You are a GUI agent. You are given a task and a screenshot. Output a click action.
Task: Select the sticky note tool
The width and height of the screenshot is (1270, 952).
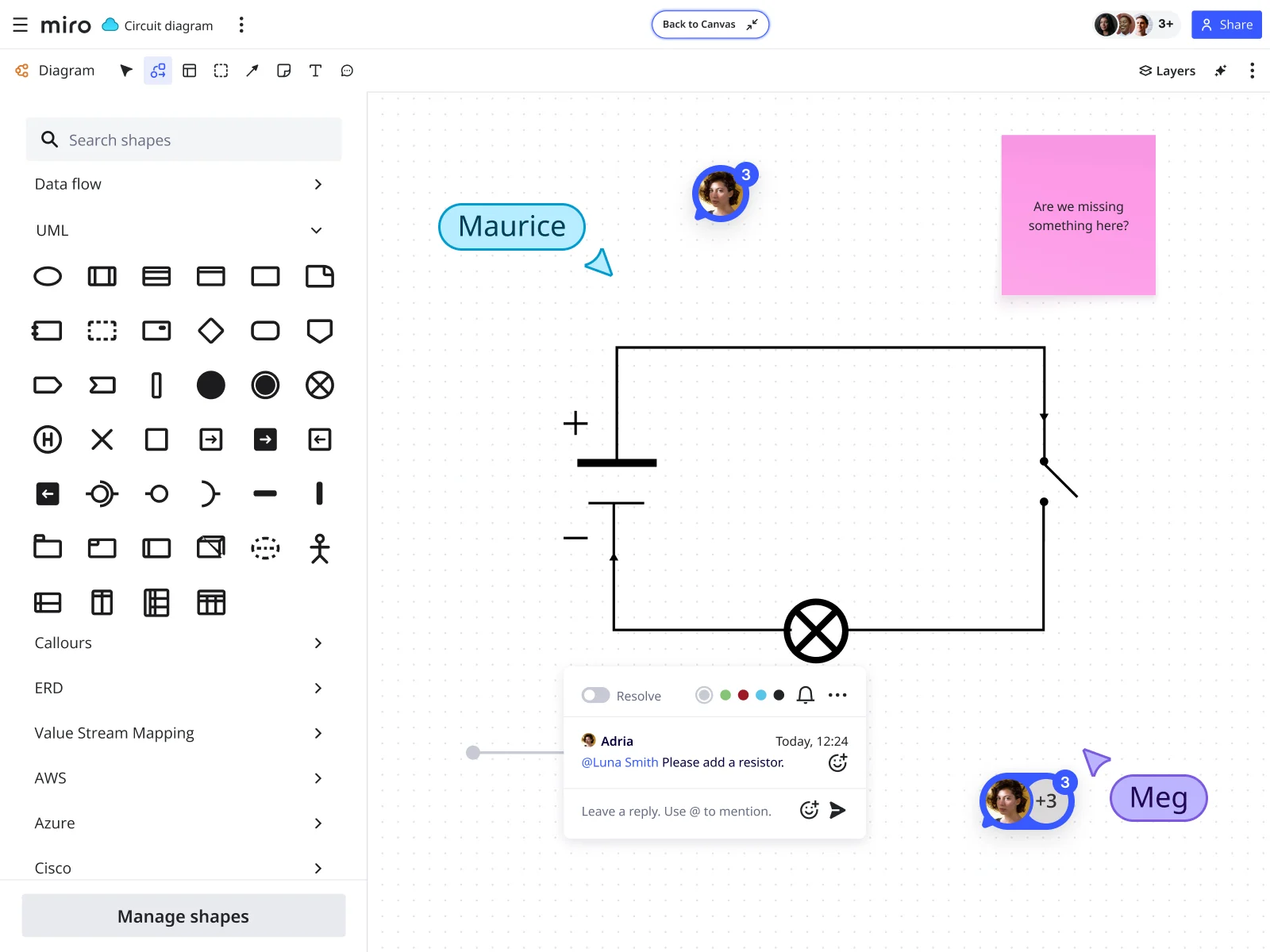283,71
